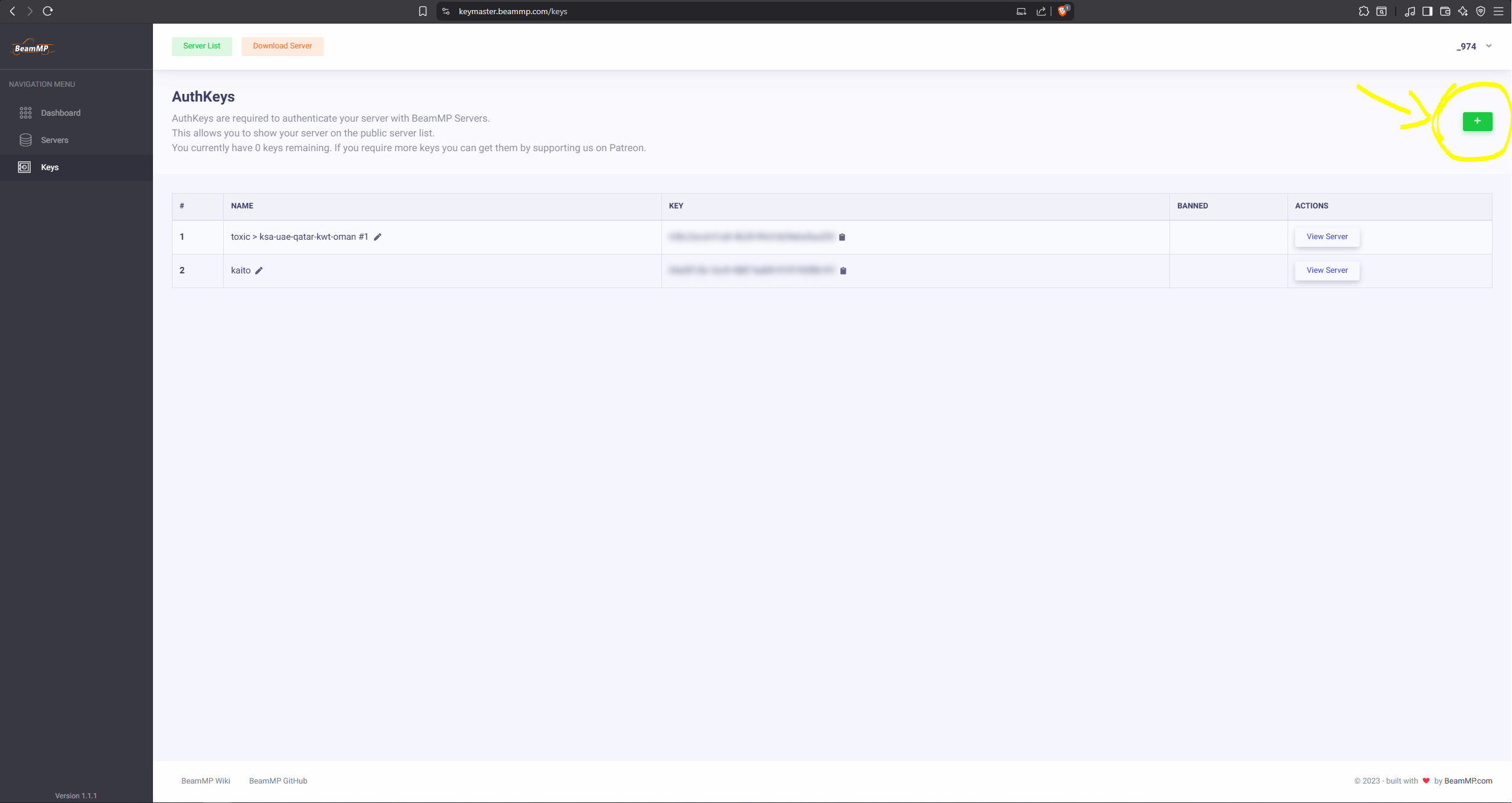The height and width of the screenshot is (803, 1512).
Task: Open browser extensions puzzle icon
Action: pyautogui.click(x=1363, y=11)
